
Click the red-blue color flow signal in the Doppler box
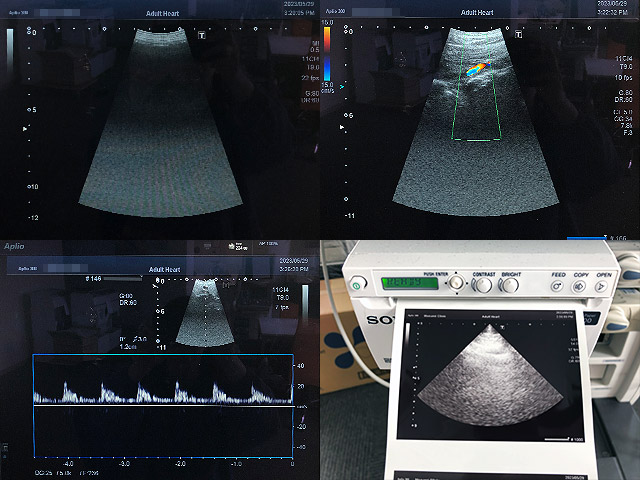coord(478,69)
